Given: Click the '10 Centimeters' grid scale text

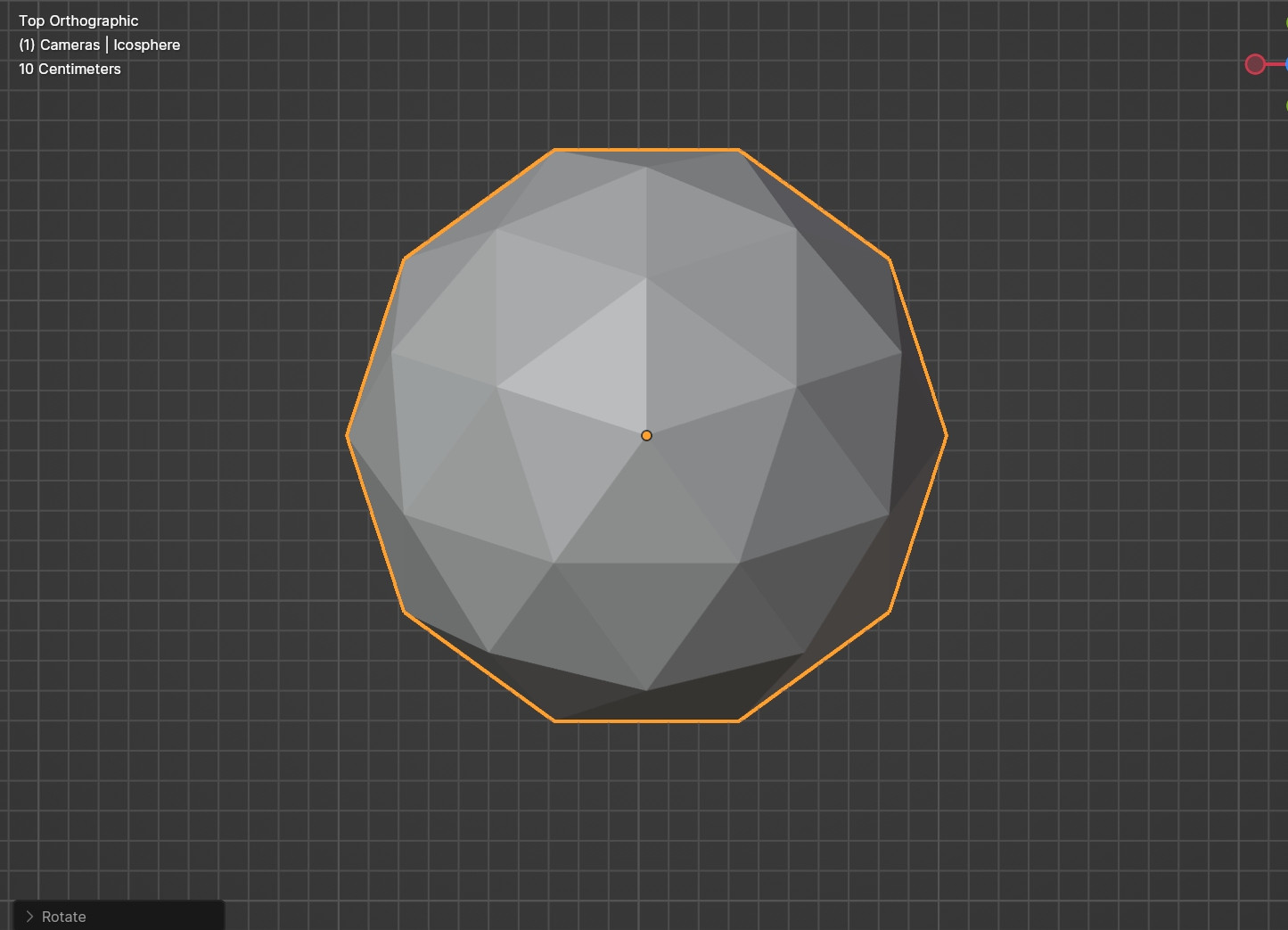Looking at the screenshot, I should 70,69.
